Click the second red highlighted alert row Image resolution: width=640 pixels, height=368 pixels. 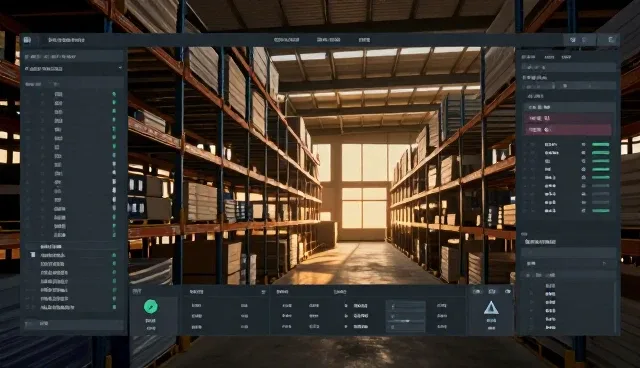(568, 130)
